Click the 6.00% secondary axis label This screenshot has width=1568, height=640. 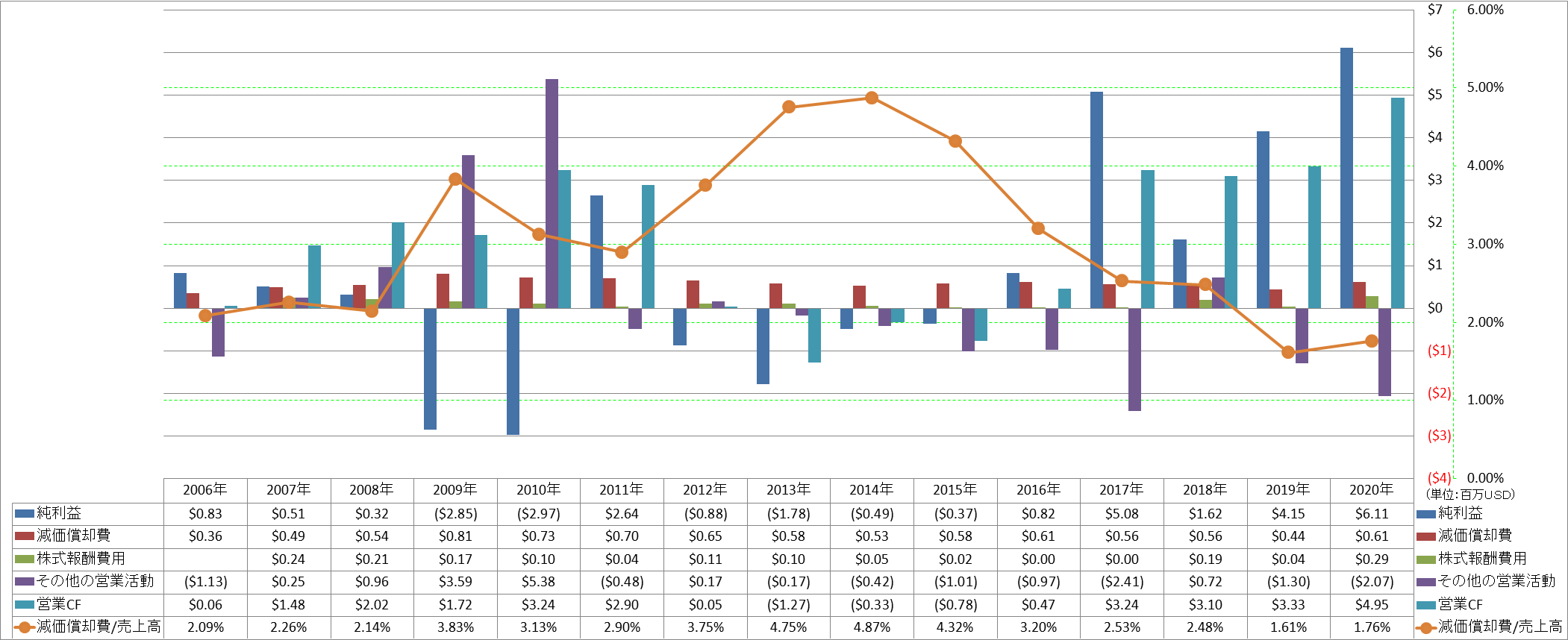1485,10
